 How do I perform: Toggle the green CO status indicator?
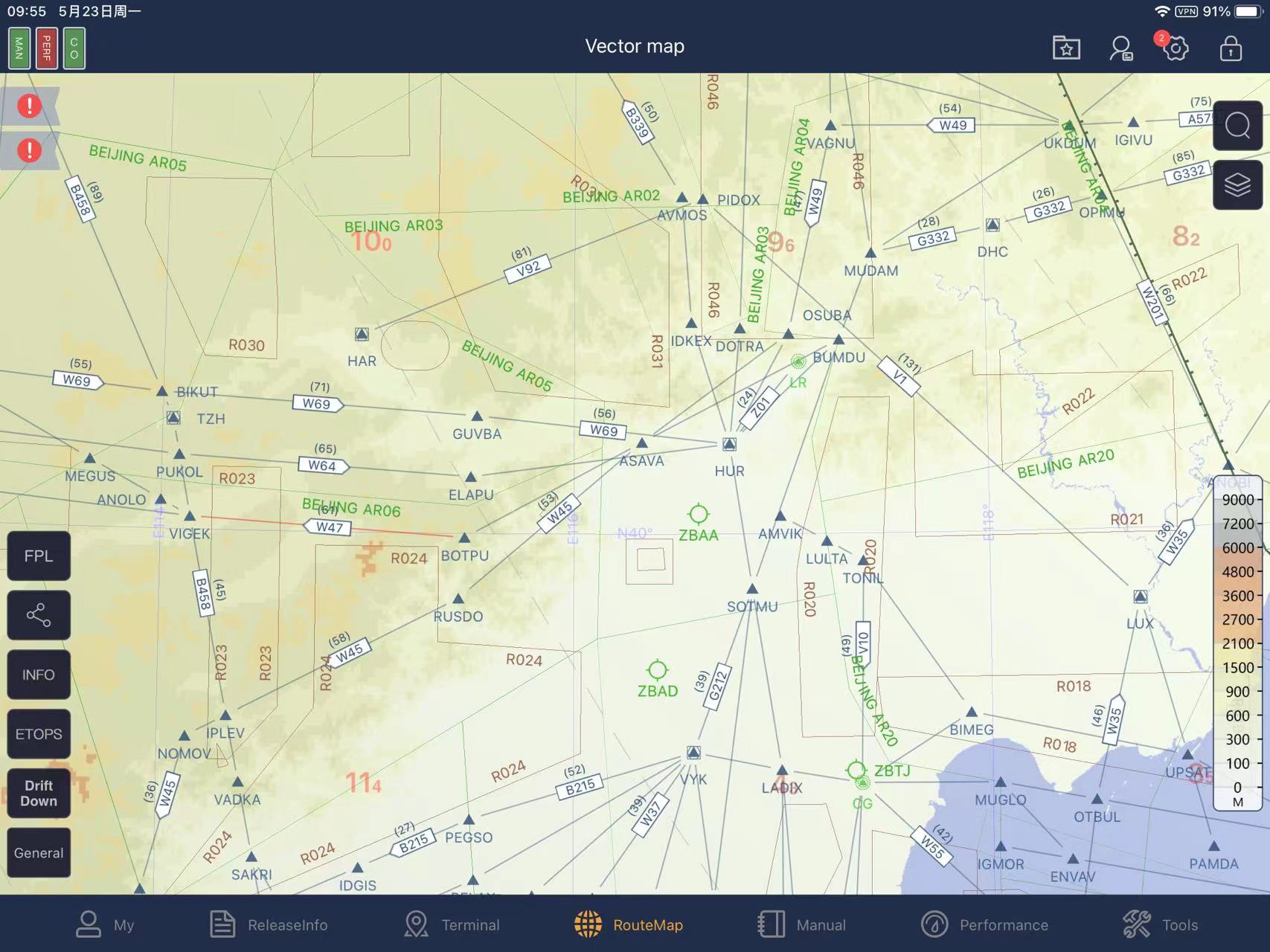[x=74, y=48]
